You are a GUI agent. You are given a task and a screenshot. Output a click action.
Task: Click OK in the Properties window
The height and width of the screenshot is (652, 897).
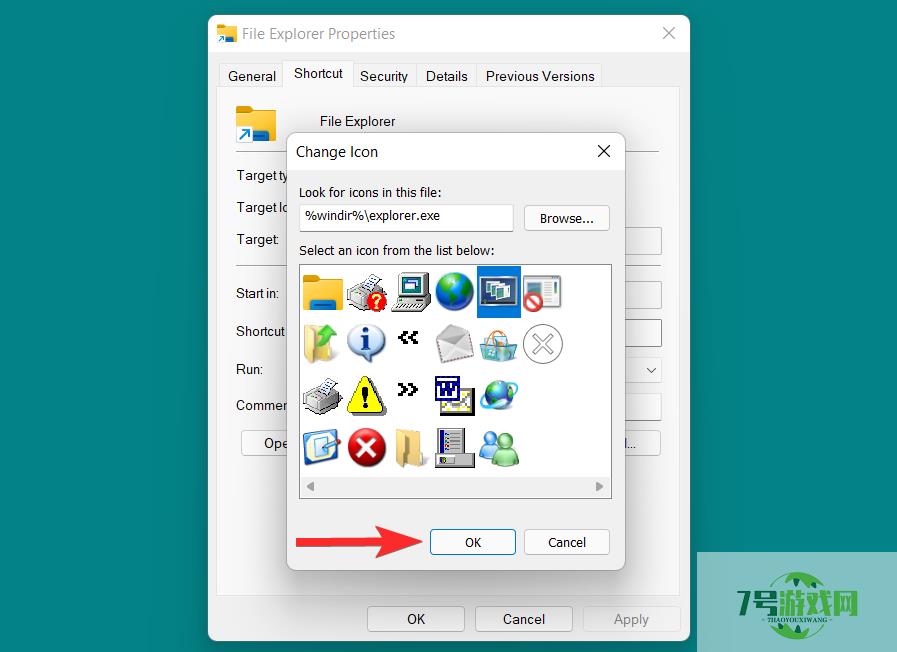(x=416, y=619)
